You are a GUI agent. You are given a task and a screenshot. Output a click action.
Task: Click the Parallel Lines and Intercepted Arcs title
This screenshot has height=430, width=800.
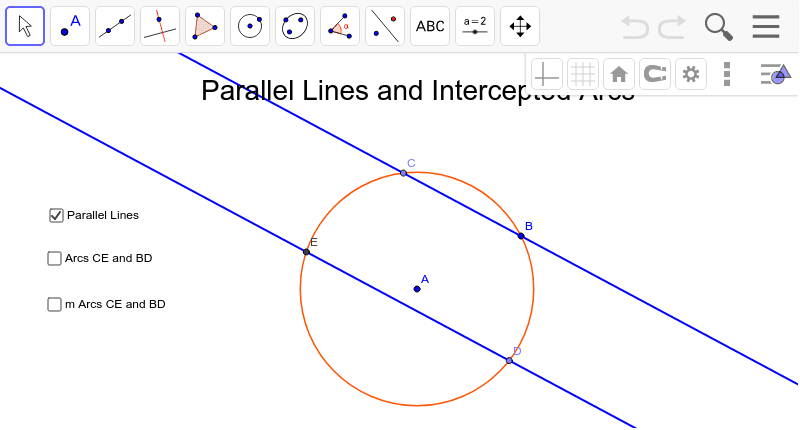(x=417, y=91)
